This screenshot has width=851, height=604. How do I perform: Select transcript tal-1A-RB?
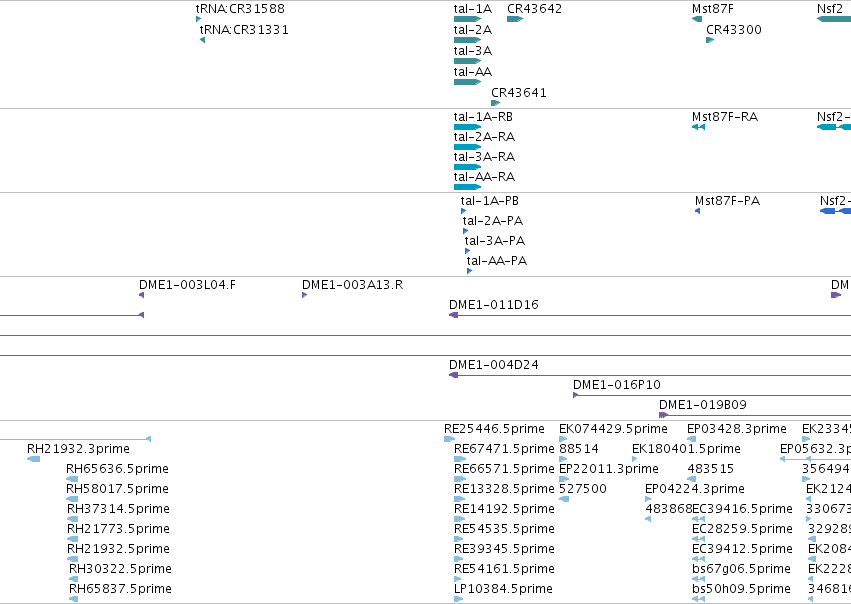click(467, 127)
